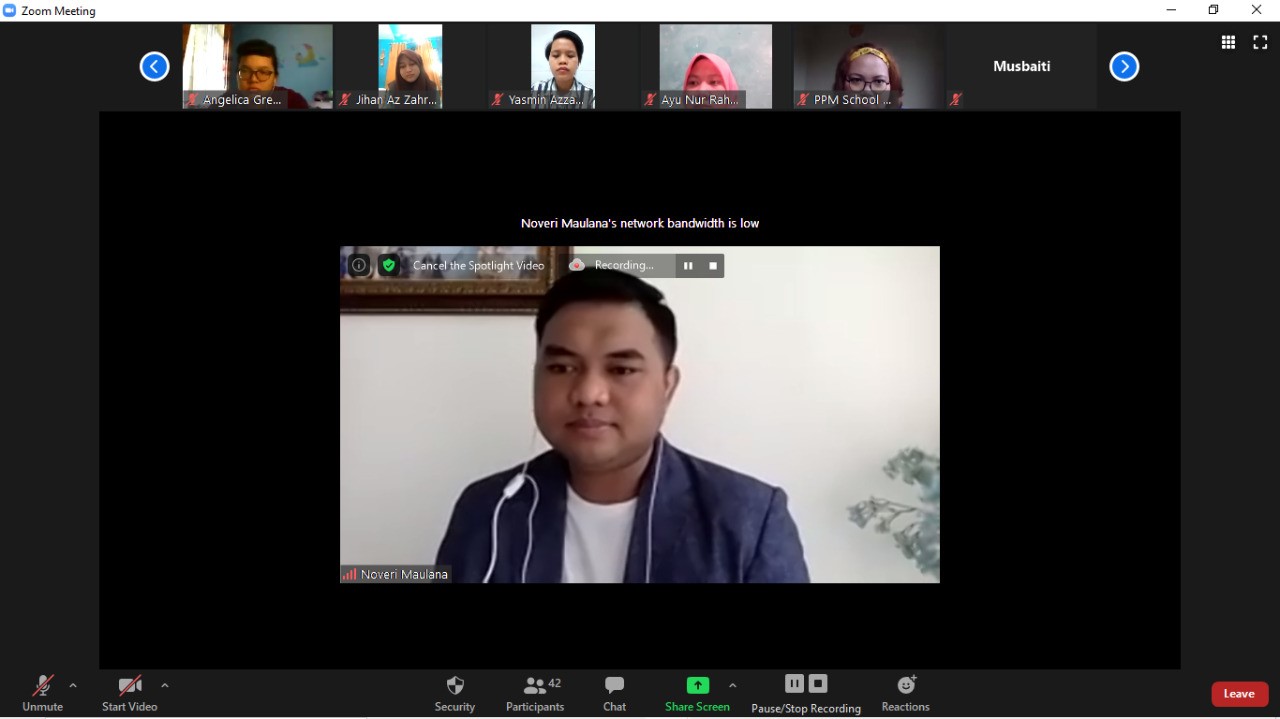Select the Musbaiti participant tile
This screenshot has height=719, width=1280.
(x=1021, y=66)
